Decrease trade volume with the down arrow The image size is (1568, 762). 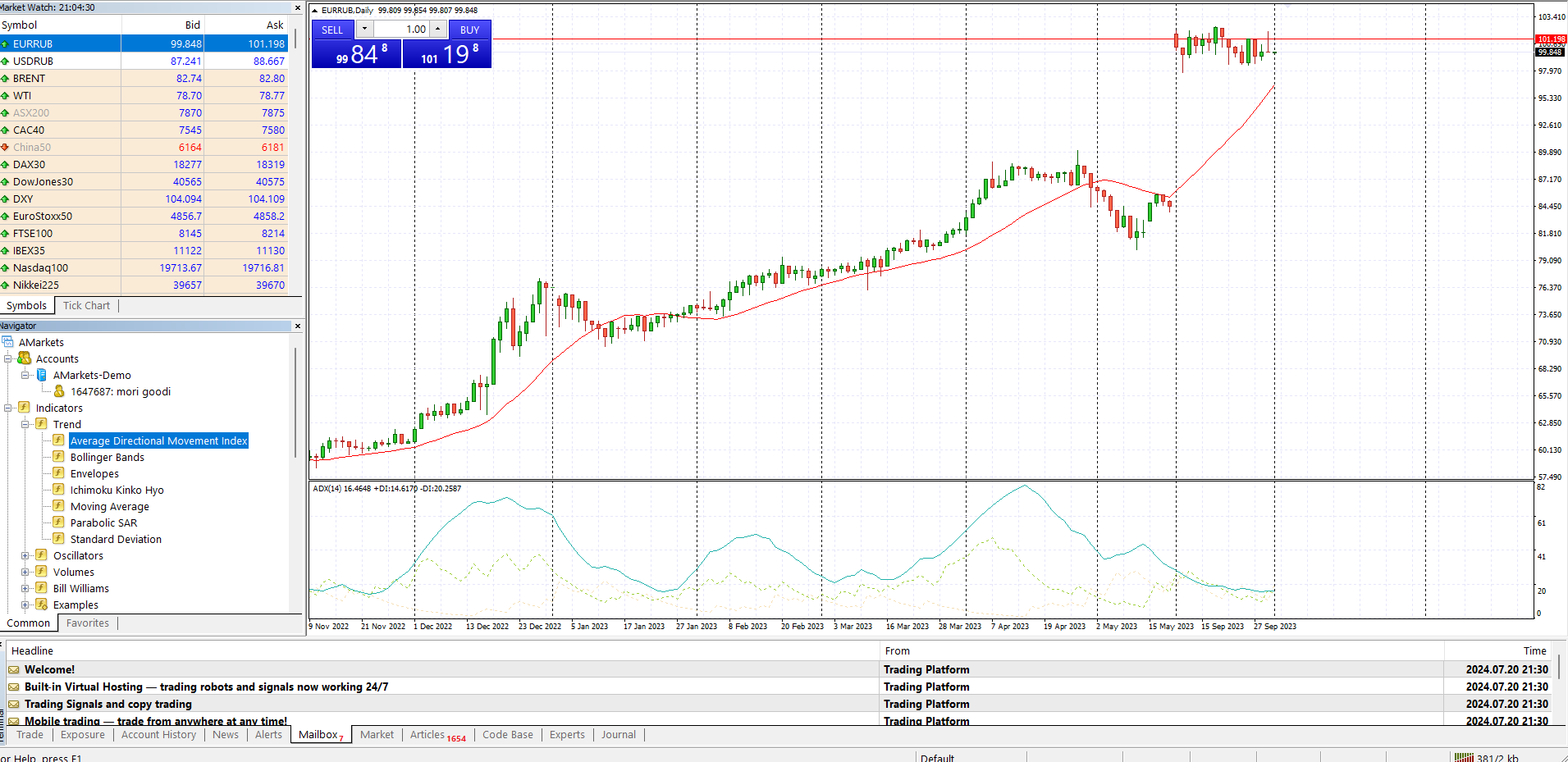tap(364, 30)
